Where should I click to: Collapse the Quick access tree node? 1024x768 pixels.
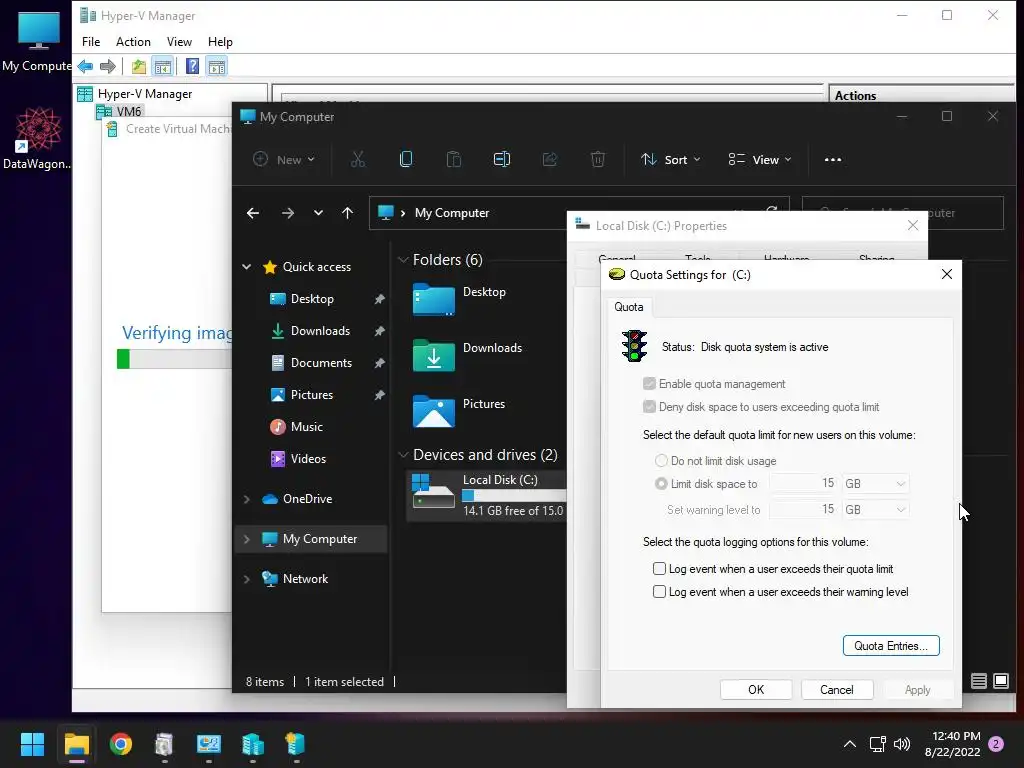(x=247, y=266)
